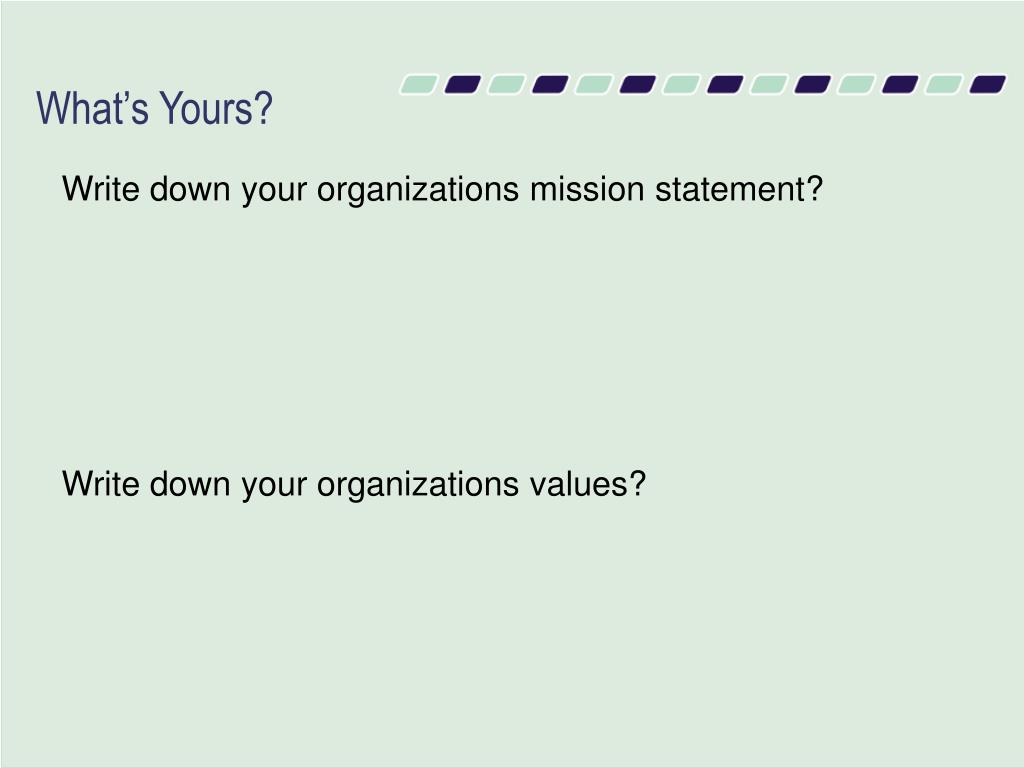Click the word "statement?" in the body text
This screenshot has height=768, width=1024.
click(739, 189)
